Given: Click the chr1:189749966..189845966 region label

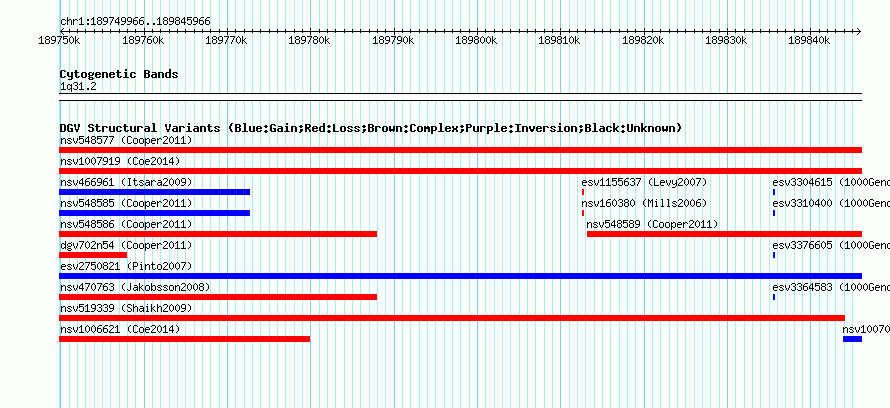Looking at the screenshot, I should [x=135, y=21].
